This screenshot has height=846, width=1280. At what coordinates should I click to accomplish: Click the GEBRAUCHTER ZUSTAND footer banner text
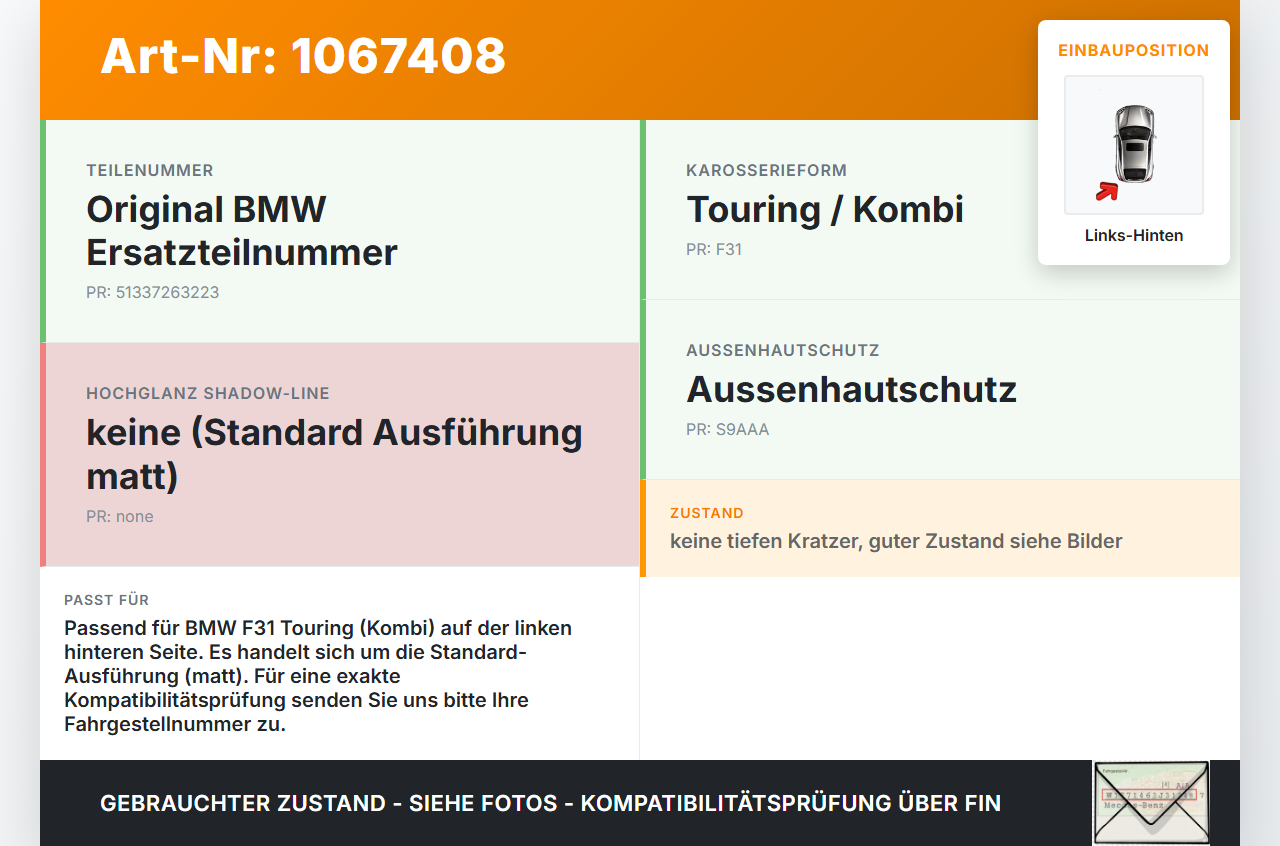550,803
